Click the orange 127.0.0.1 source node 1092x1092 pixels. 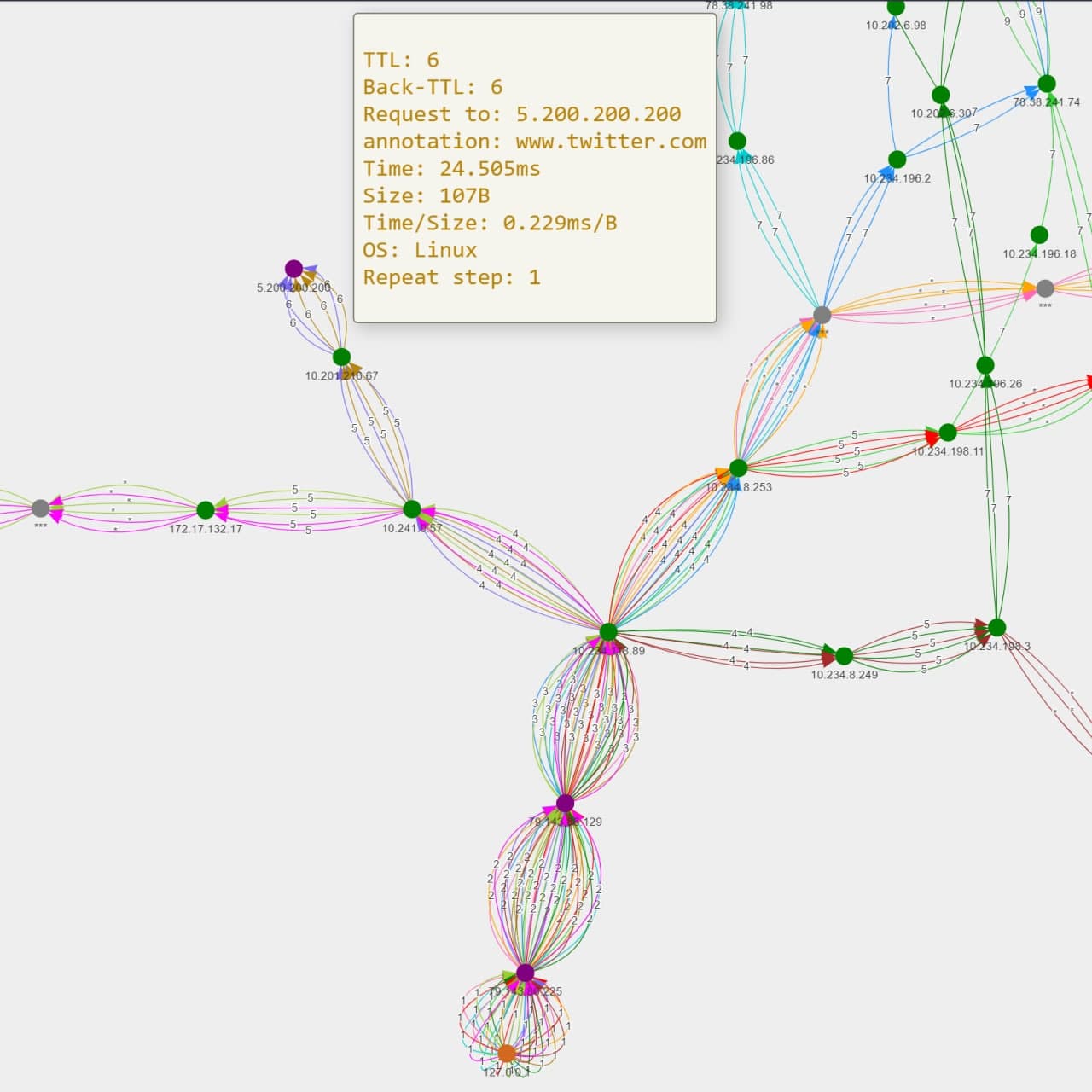pyautogui.click(x=508, y=1054)
